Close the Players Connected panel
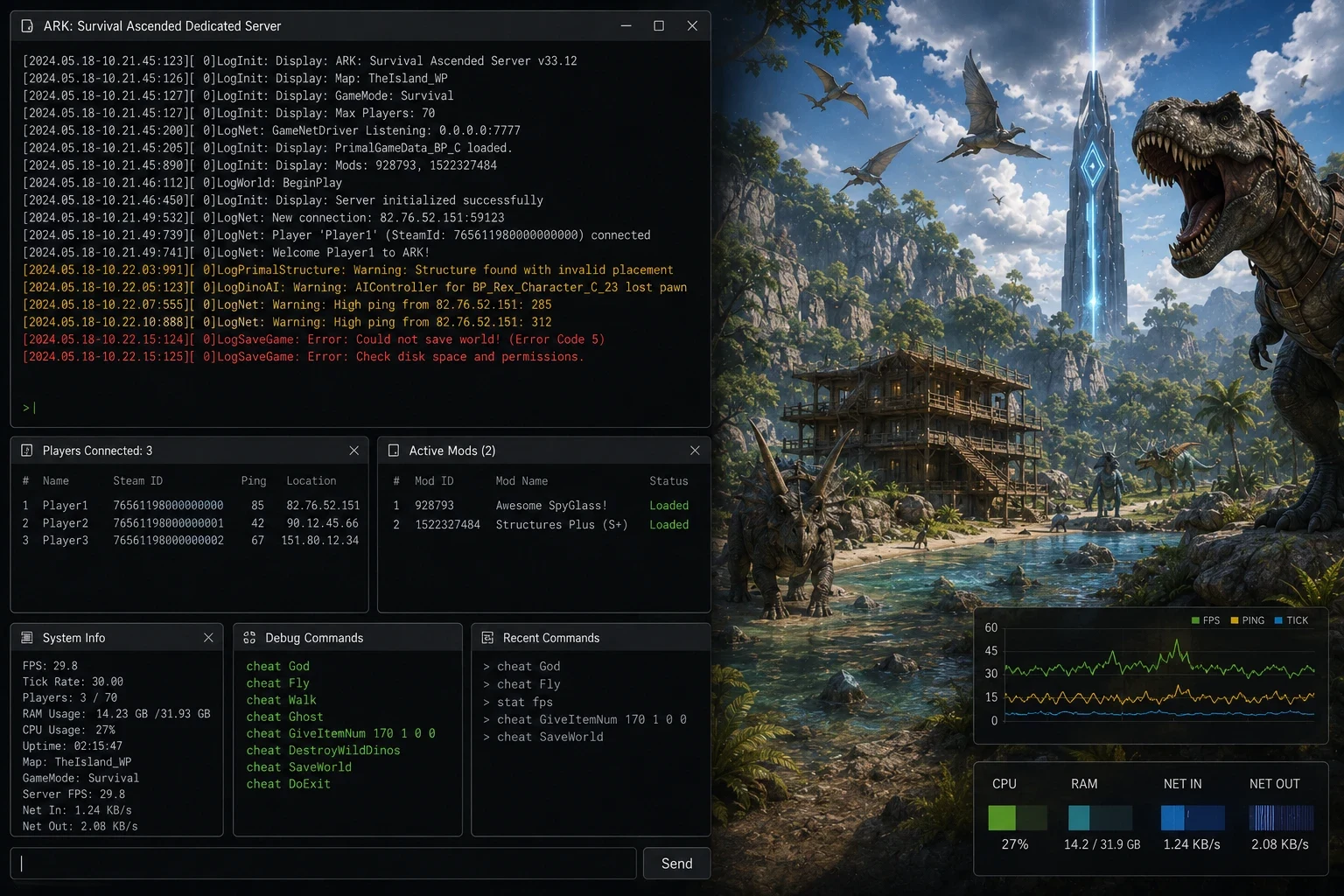The image size is (1344, 896). click(x=354, y=451)
